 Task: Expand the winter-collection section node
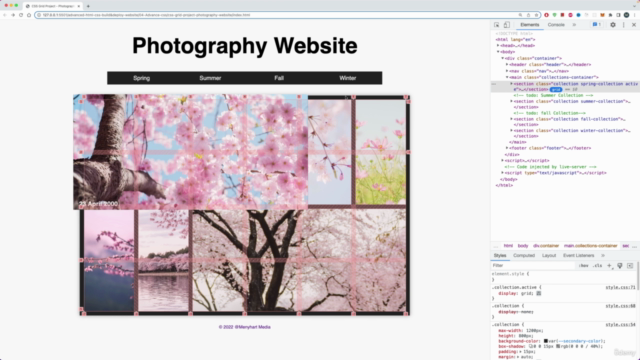tap(511, 130)
